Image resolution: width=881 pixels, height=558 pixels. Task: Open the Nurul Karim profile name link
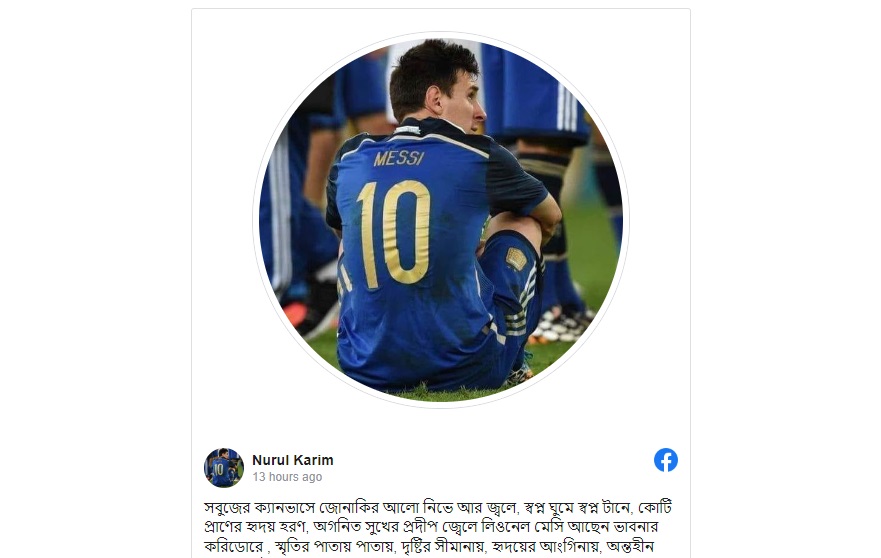[x=293, y=460]
